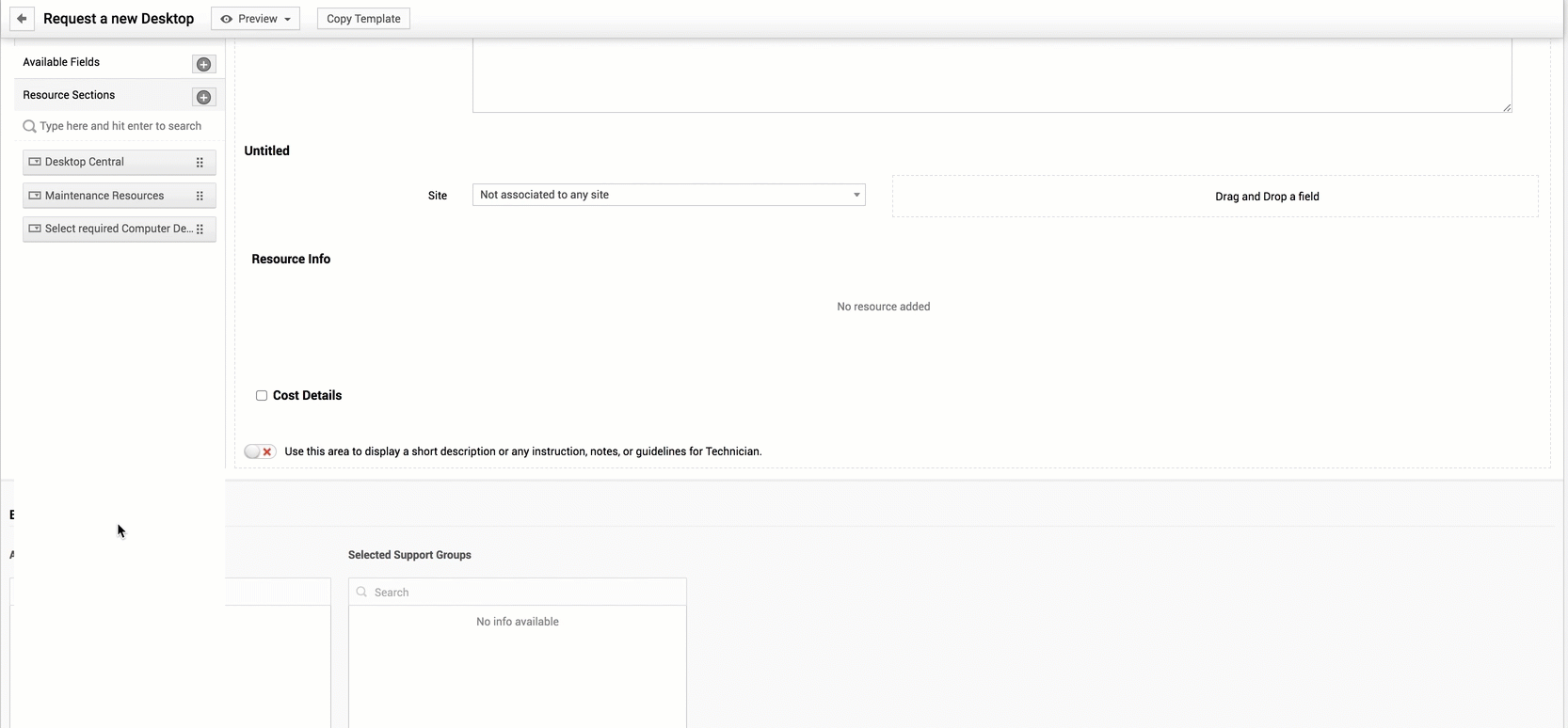
Task: Focus the resource sections search field
Action: 120,126
